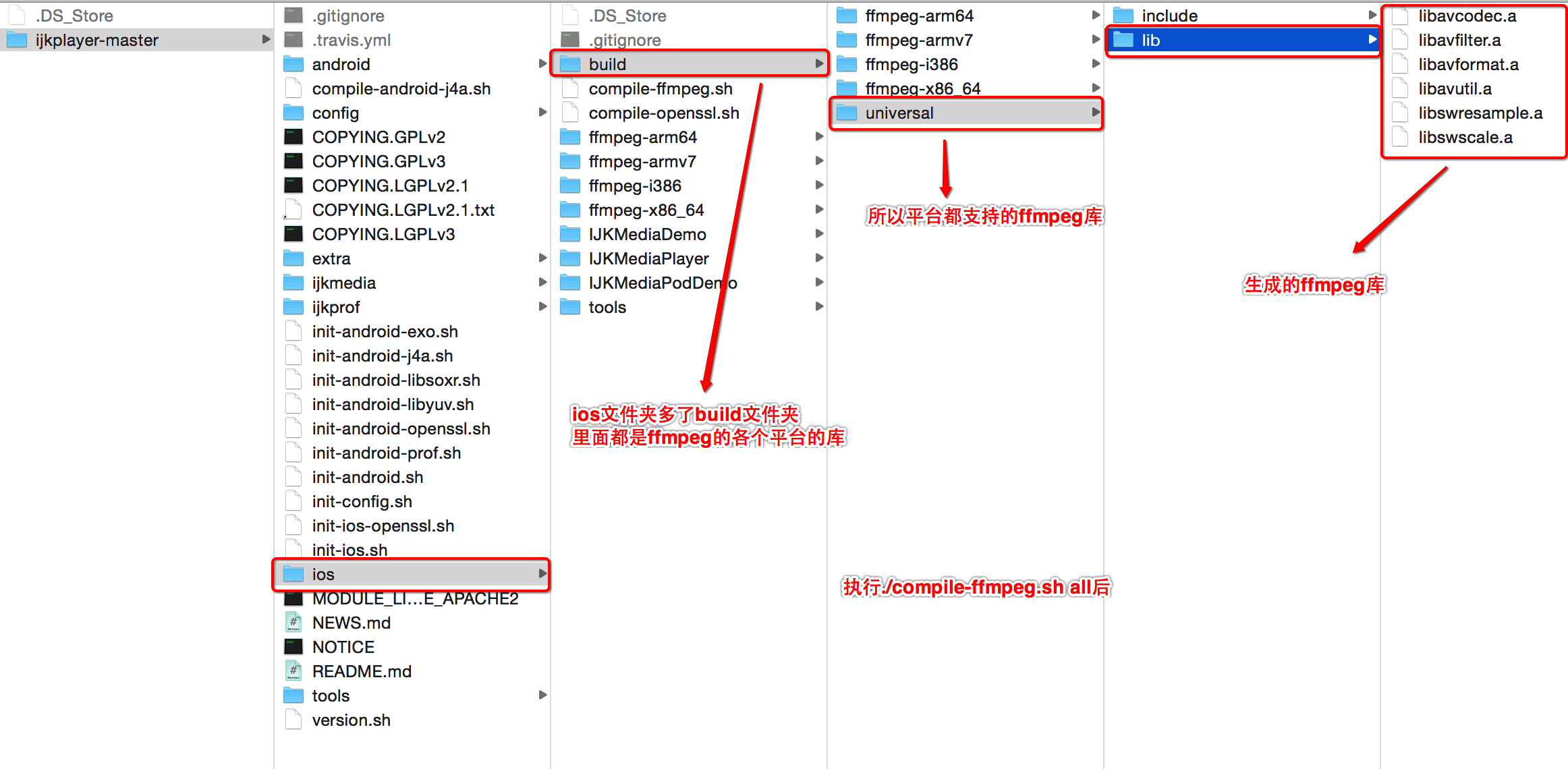This screenshot has height=769, width=1568.
Task: Select the ffmpeg-arm64 folder icon in universal column
Action: tap(847, 16)
